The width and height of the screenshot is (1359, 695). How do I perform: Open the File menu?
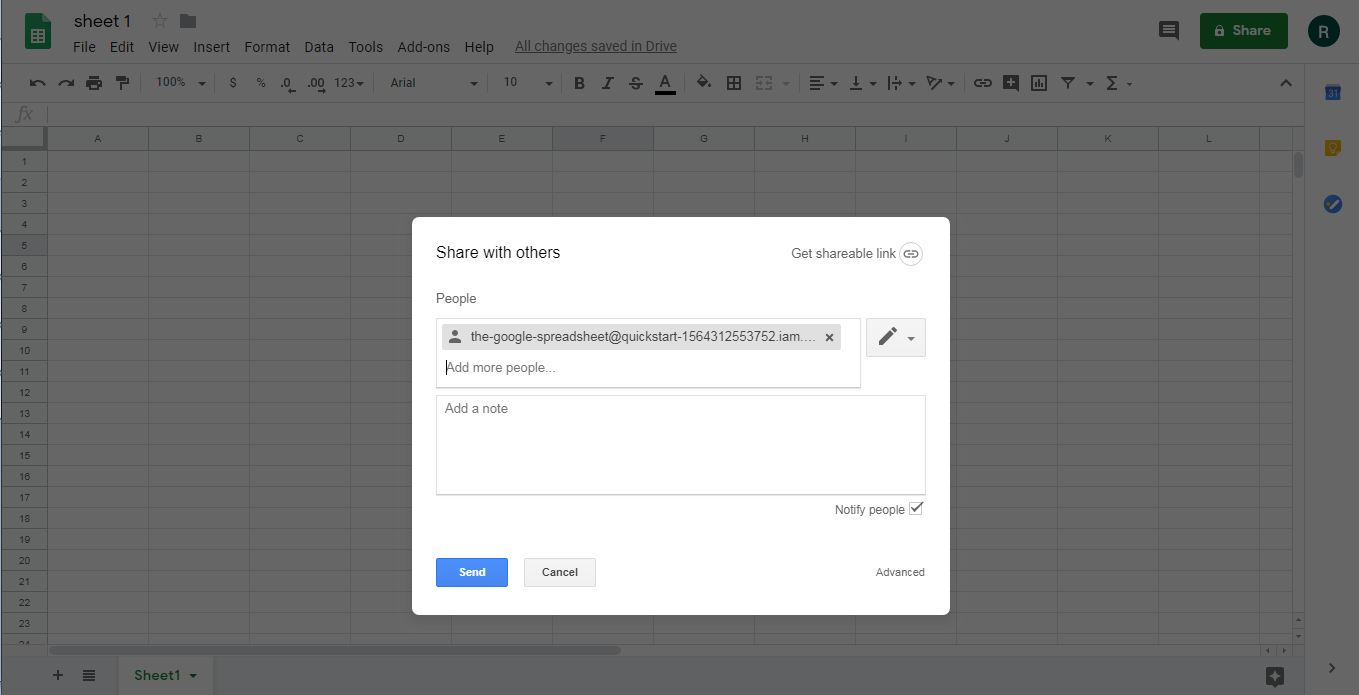coord(84,46)
